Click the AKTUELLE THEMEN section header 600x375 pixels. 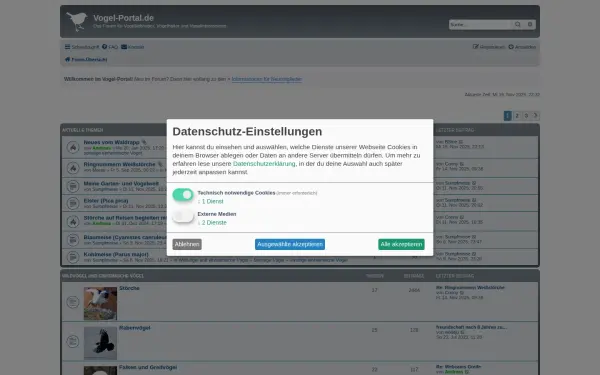[83, 130]
